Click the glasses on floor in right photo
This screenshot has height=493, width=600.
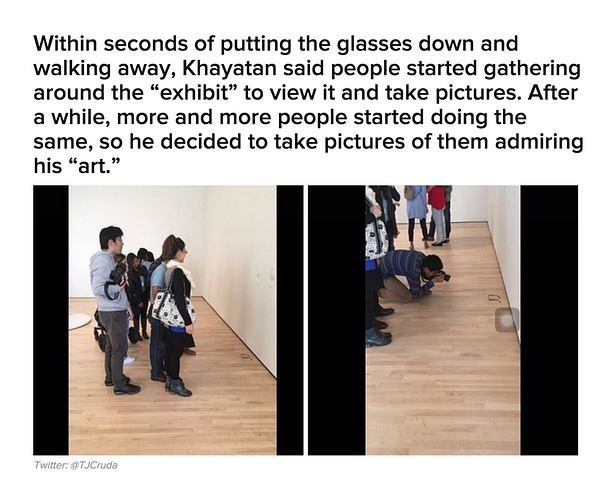pos(492,298)
